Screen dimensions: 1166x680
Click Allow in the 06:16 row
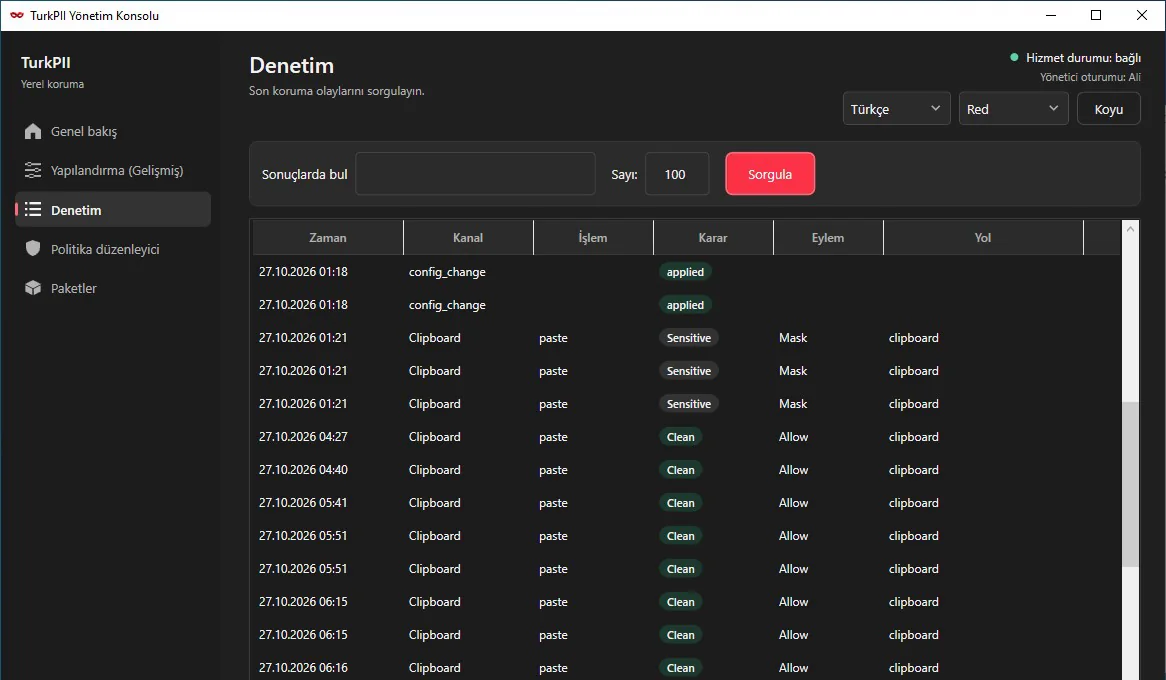[793, 668]
